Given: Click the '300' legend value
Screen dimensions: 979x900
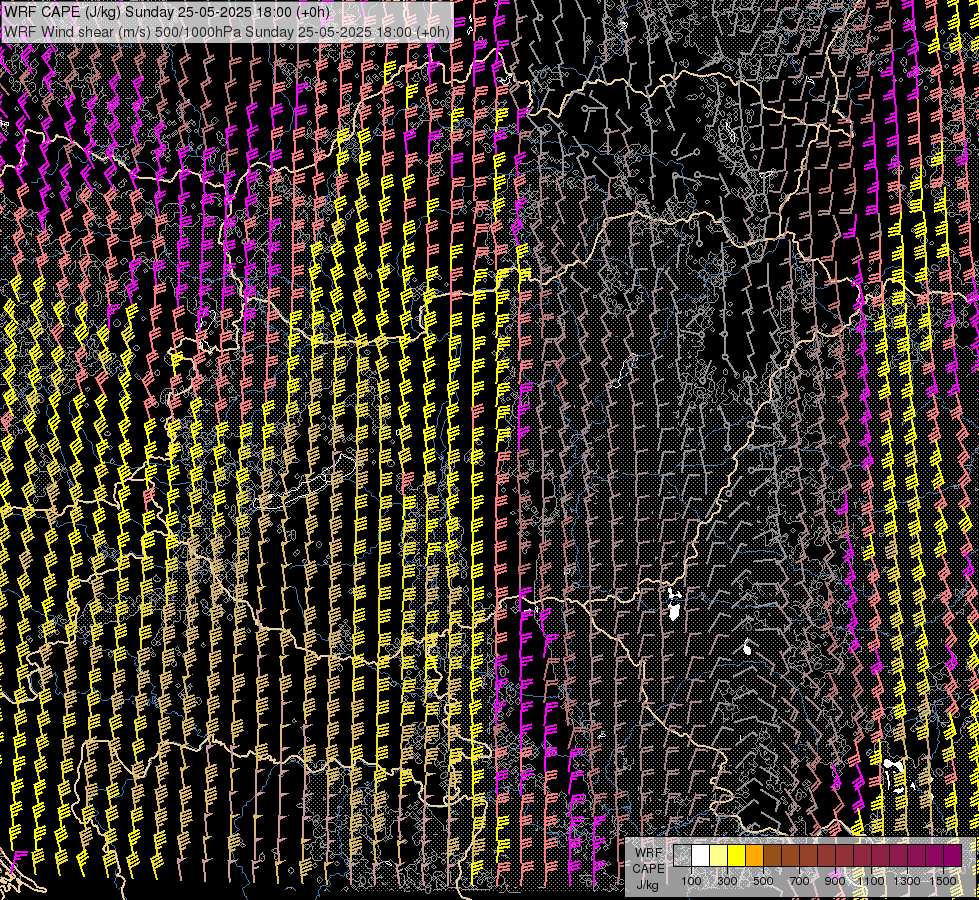Looking at the screenshot, I should pyautogui.click(x=727, y=881).
